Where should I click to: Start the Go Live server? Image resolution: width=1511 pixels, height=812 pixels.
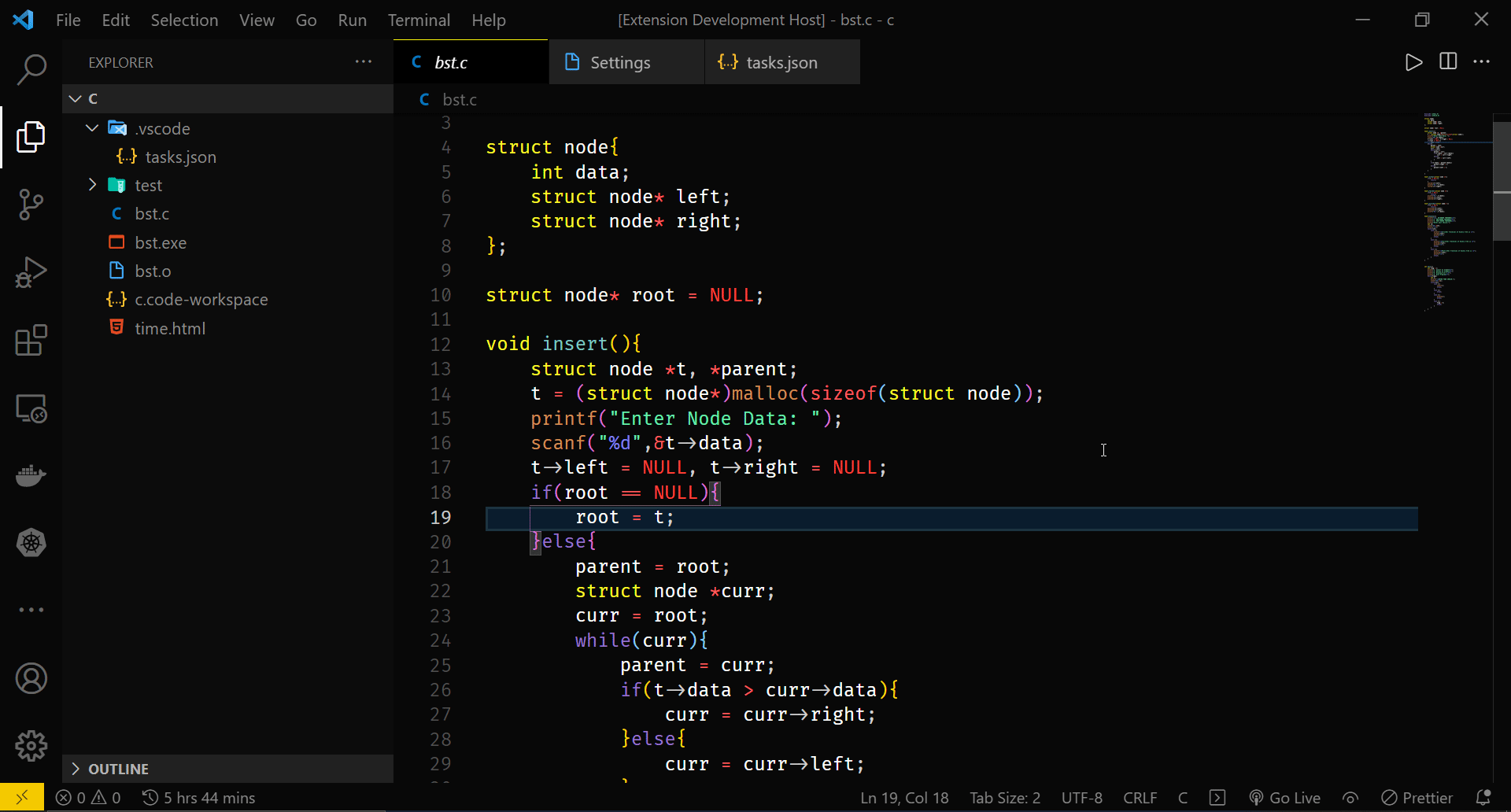[1284, 797]
